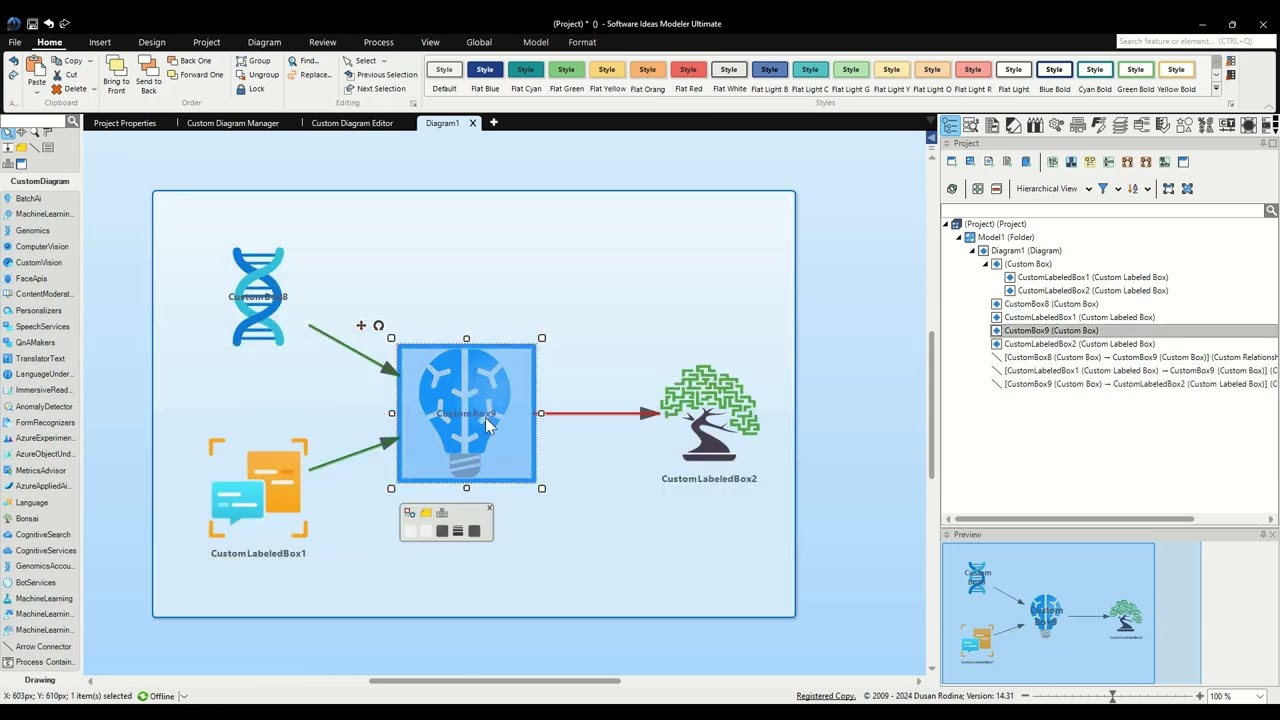Click stamp icon in floating quick toolbar
Image resolution: width=1280 pixels, height=720 pixels.
click(x=442, y=513)
